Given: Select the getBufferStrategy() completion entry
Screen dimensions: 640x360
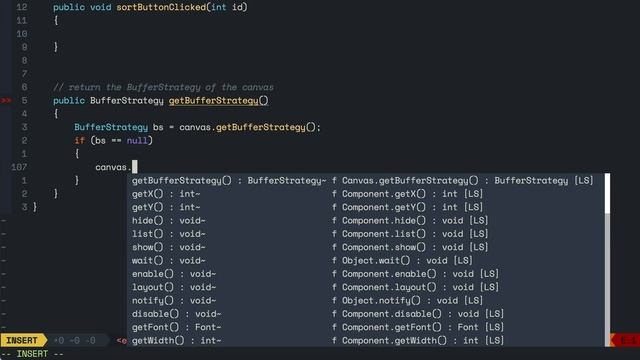Looking at the screenshot, I should click(x=366, y=180).
